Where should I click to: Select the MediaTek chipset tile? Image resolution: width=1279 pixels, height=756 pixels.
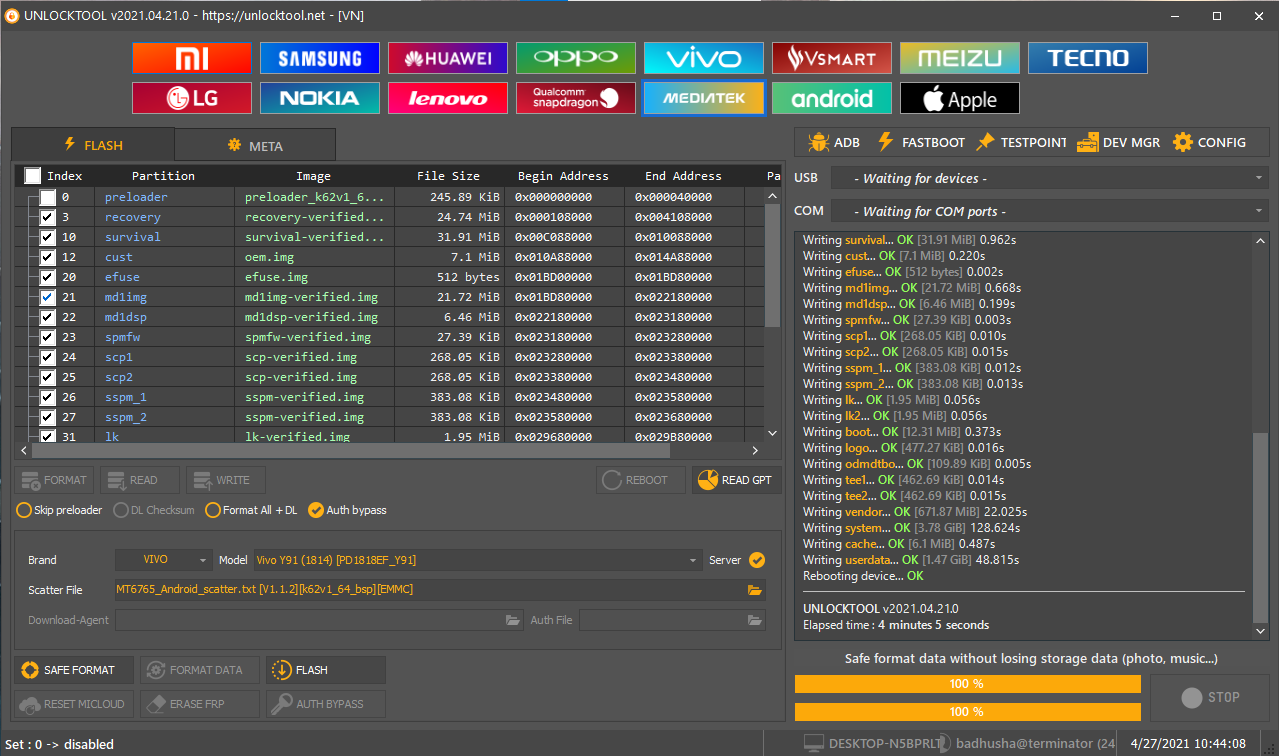704,98
